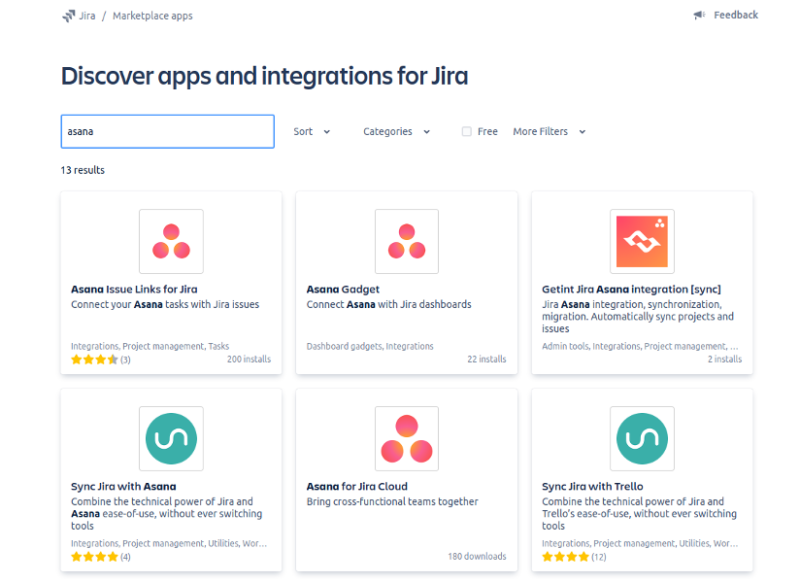The height and width of the screenshot is (583, 800).
Task: Click inside the asana search field
Action: (x=167, y=131)
